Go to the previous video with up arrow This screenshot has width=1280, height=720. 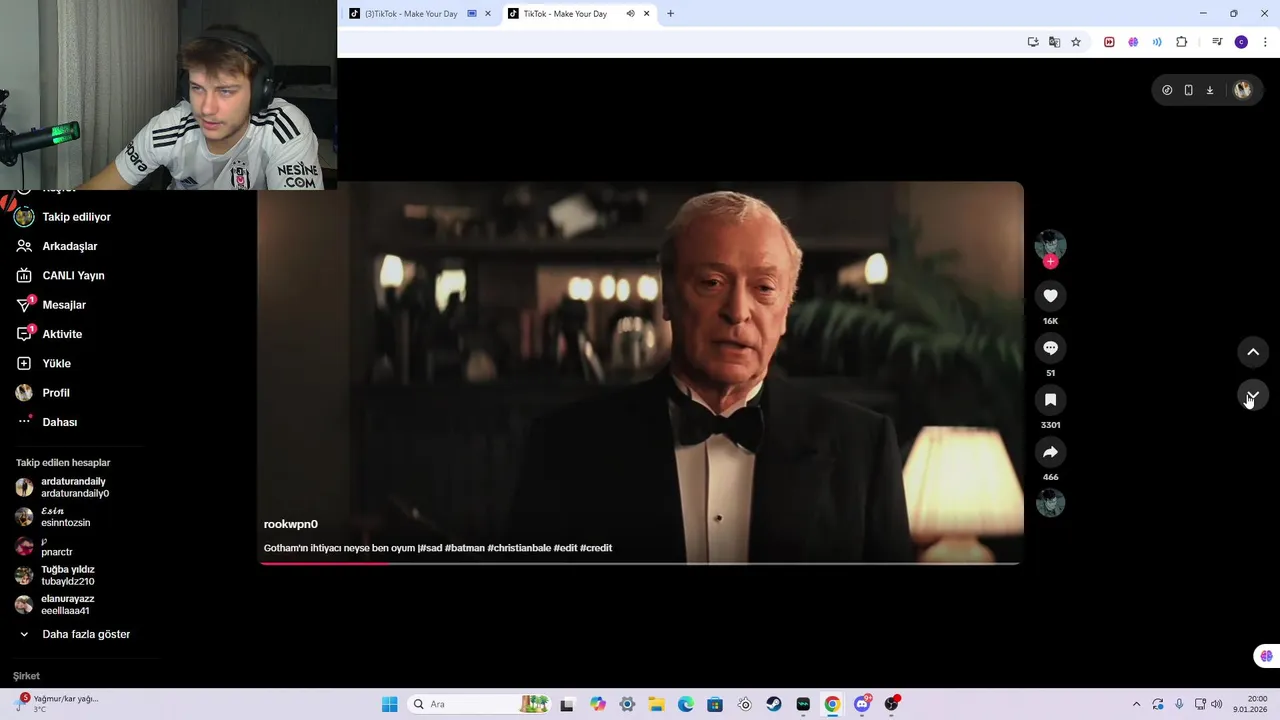pos(1253,352)
